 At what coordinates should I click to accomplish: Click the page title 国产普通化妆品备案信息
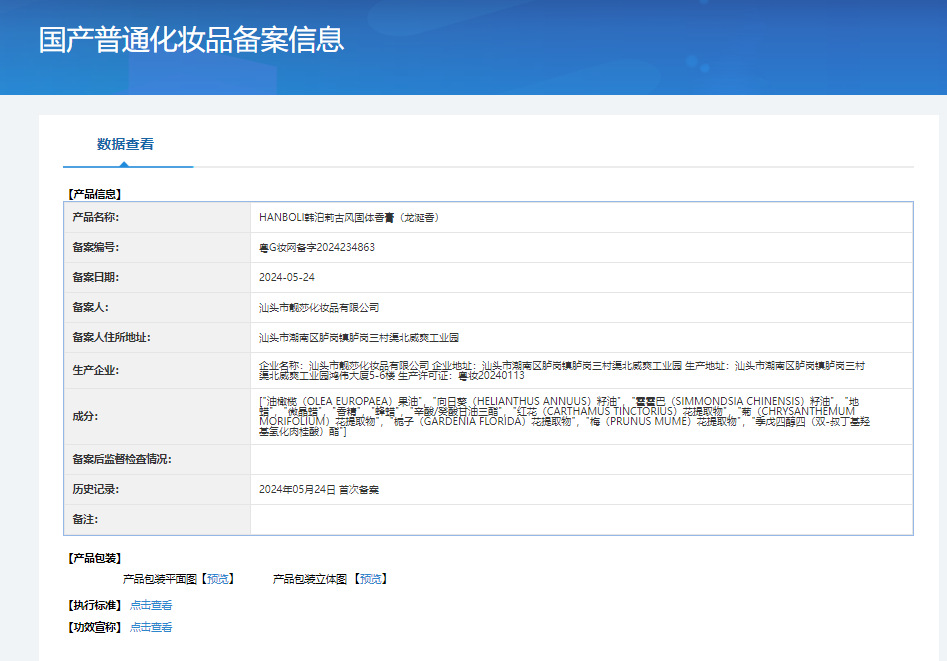(191, 40)
